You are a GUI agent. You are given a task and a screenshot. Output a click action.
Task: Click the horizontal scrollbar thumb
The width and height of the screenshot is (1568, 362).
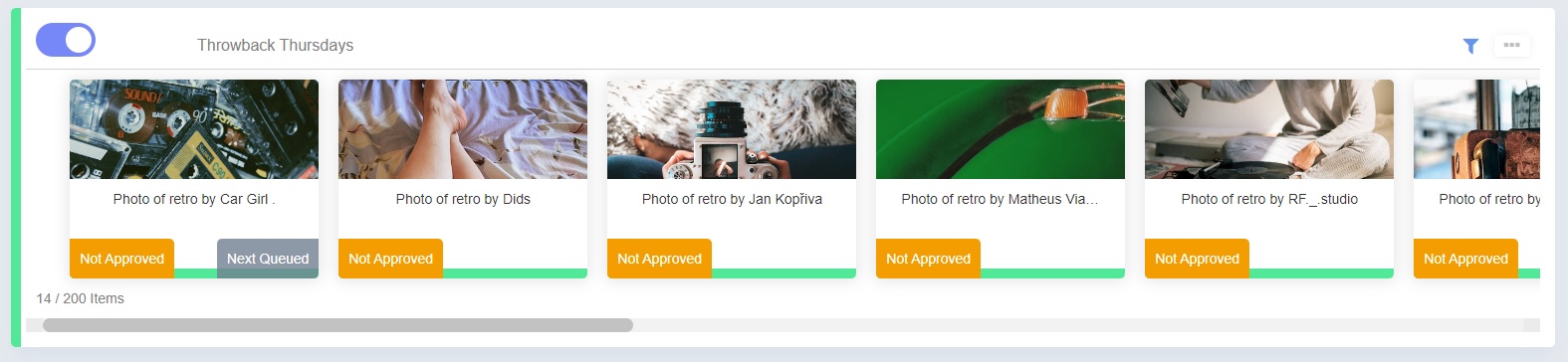[337, 325]
